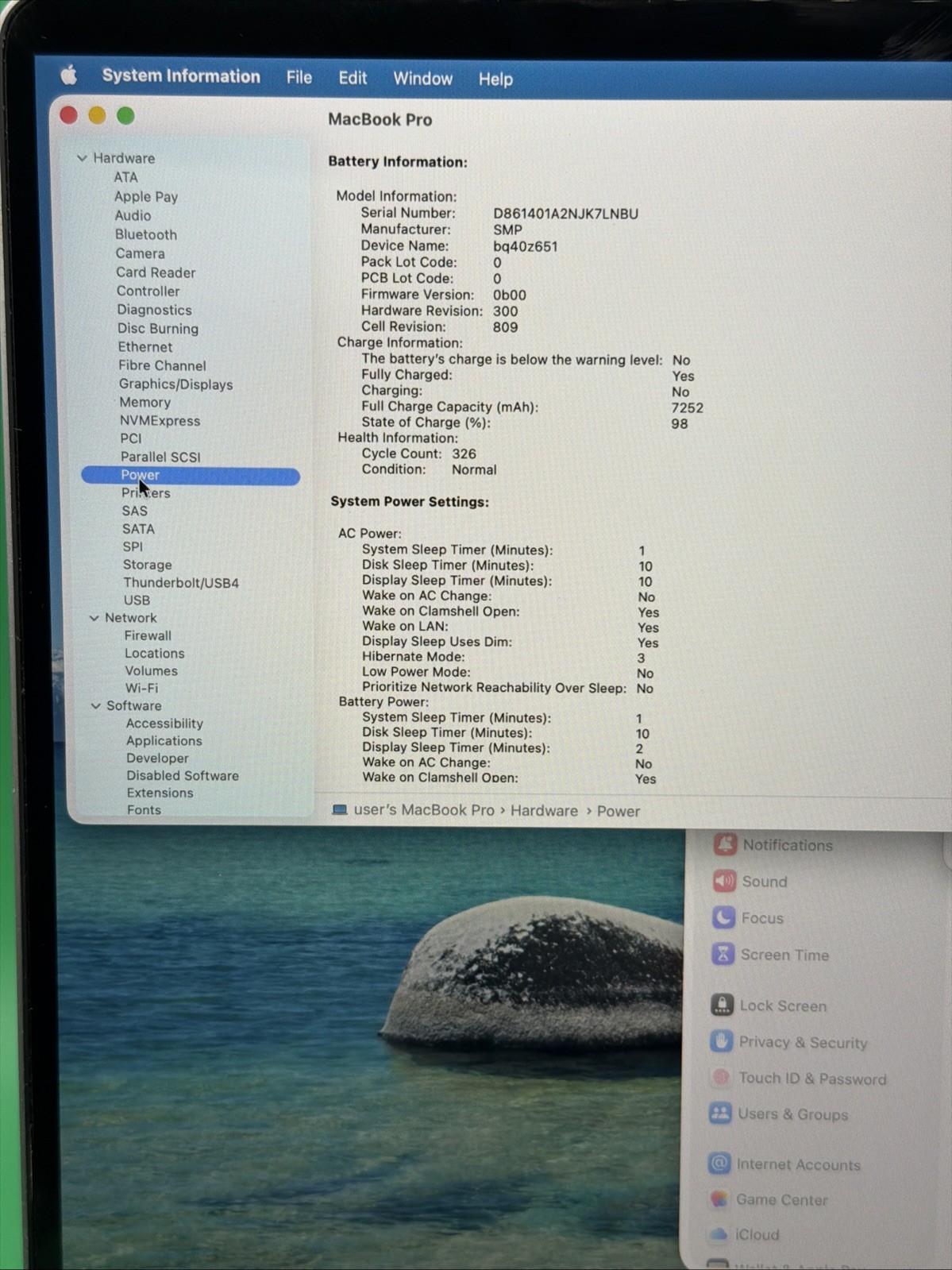Select Developer under Software
The width and height of the screenshot is (952, 1270).
(157, 758)
